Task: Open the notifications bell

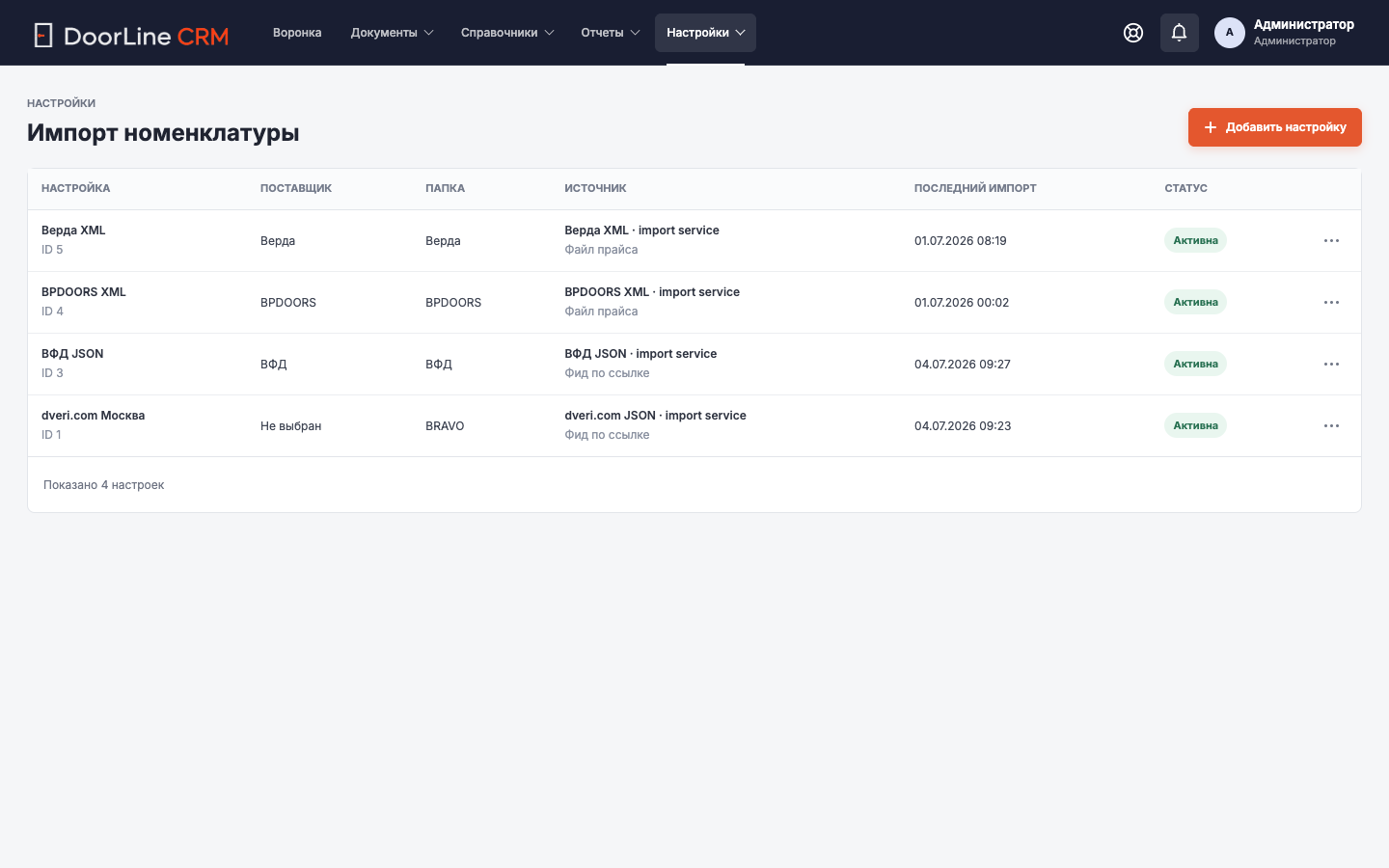Action: click(1179, 33)
